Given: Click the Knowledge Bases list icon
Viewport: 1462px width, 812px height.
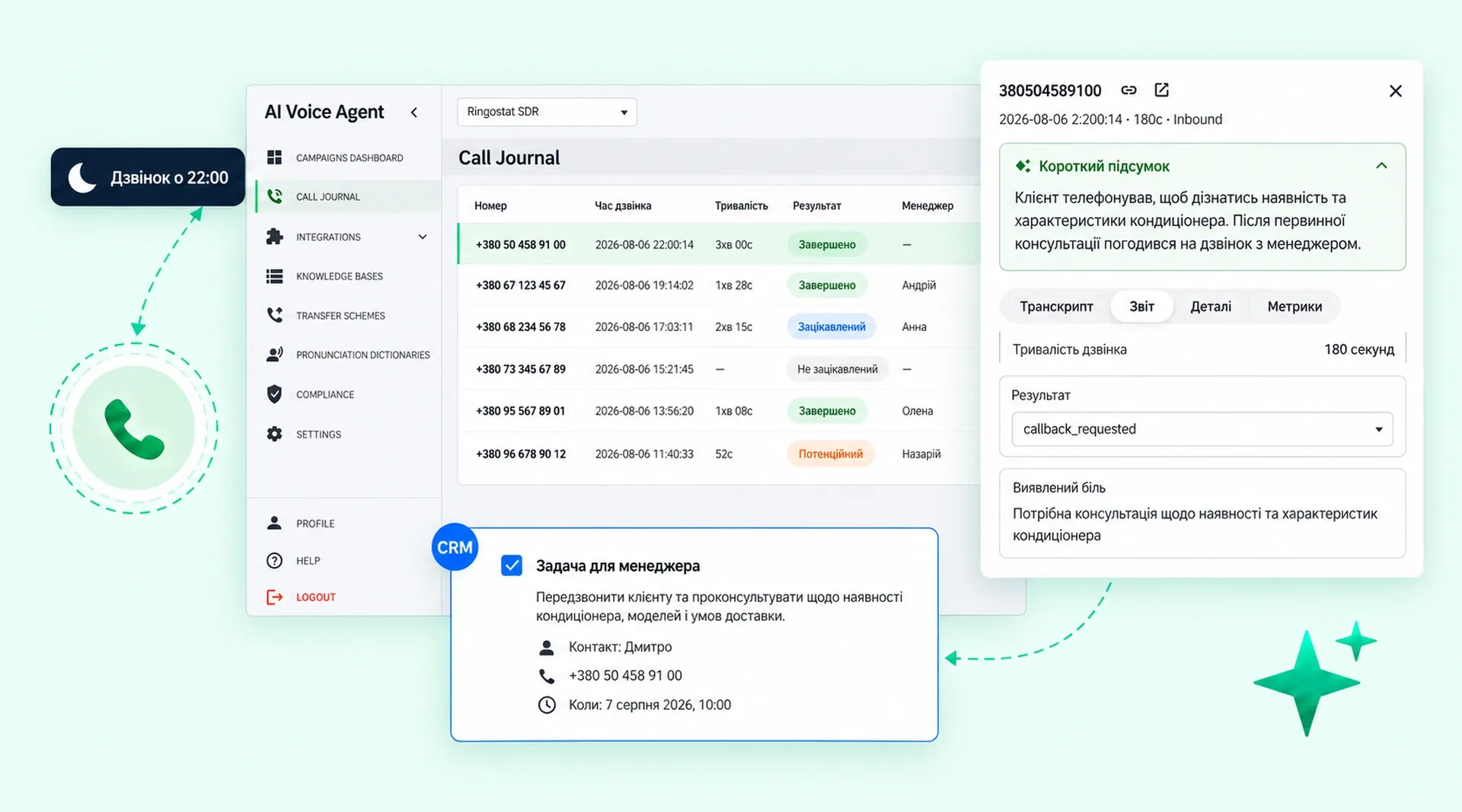Looking at the screenshot, I should click(x=274, y=276).
